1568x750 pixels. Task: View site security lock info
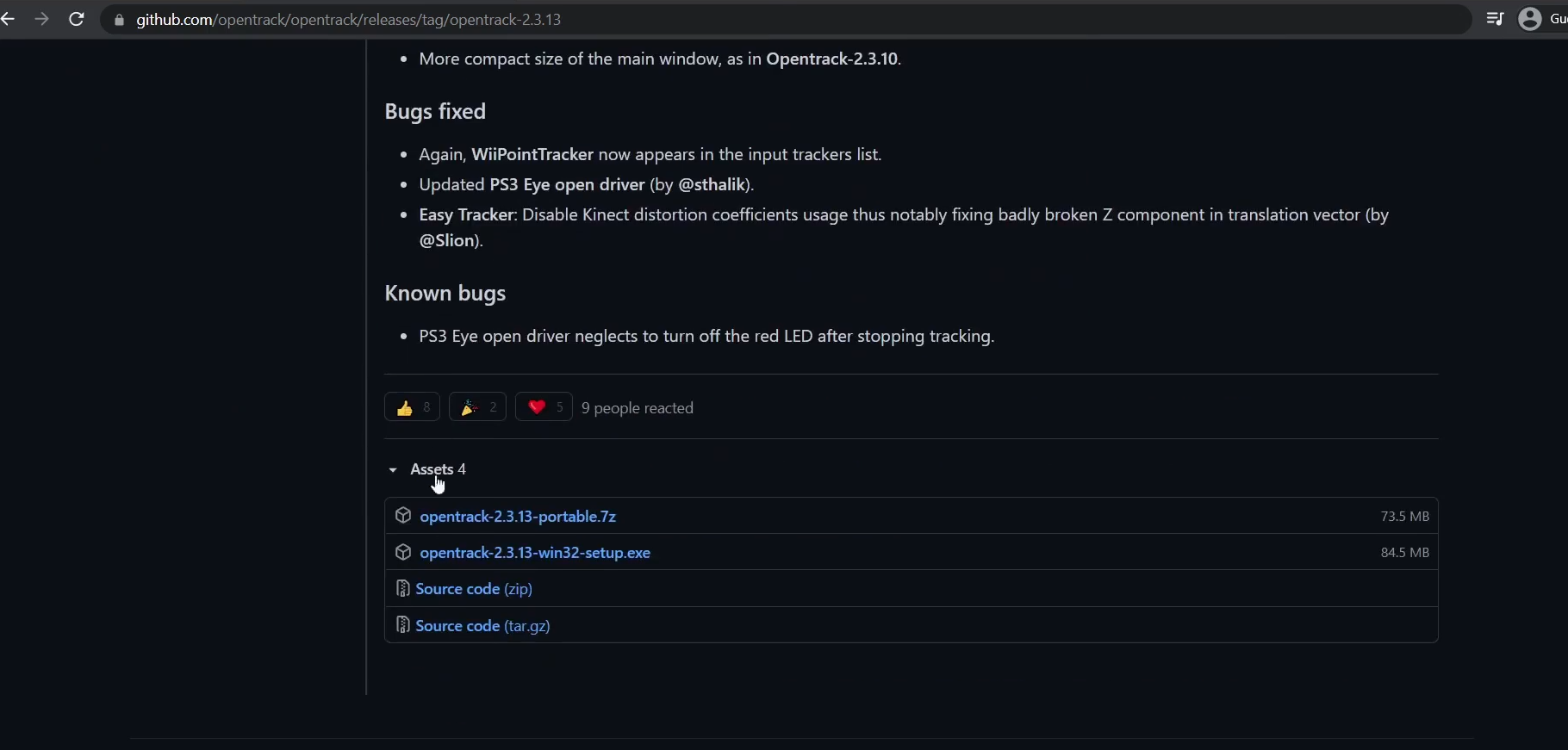(x=119, y=20)
